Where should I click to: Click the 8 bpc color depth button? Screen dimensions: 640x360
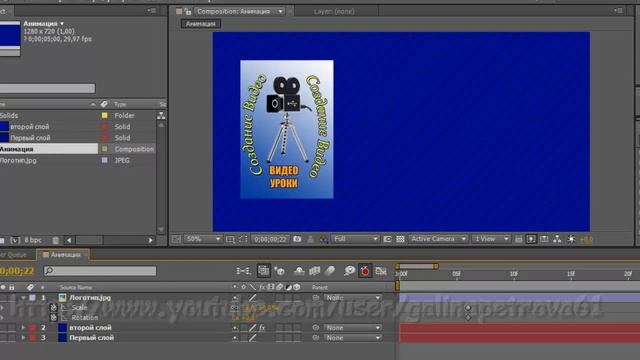tap(33, 240)
